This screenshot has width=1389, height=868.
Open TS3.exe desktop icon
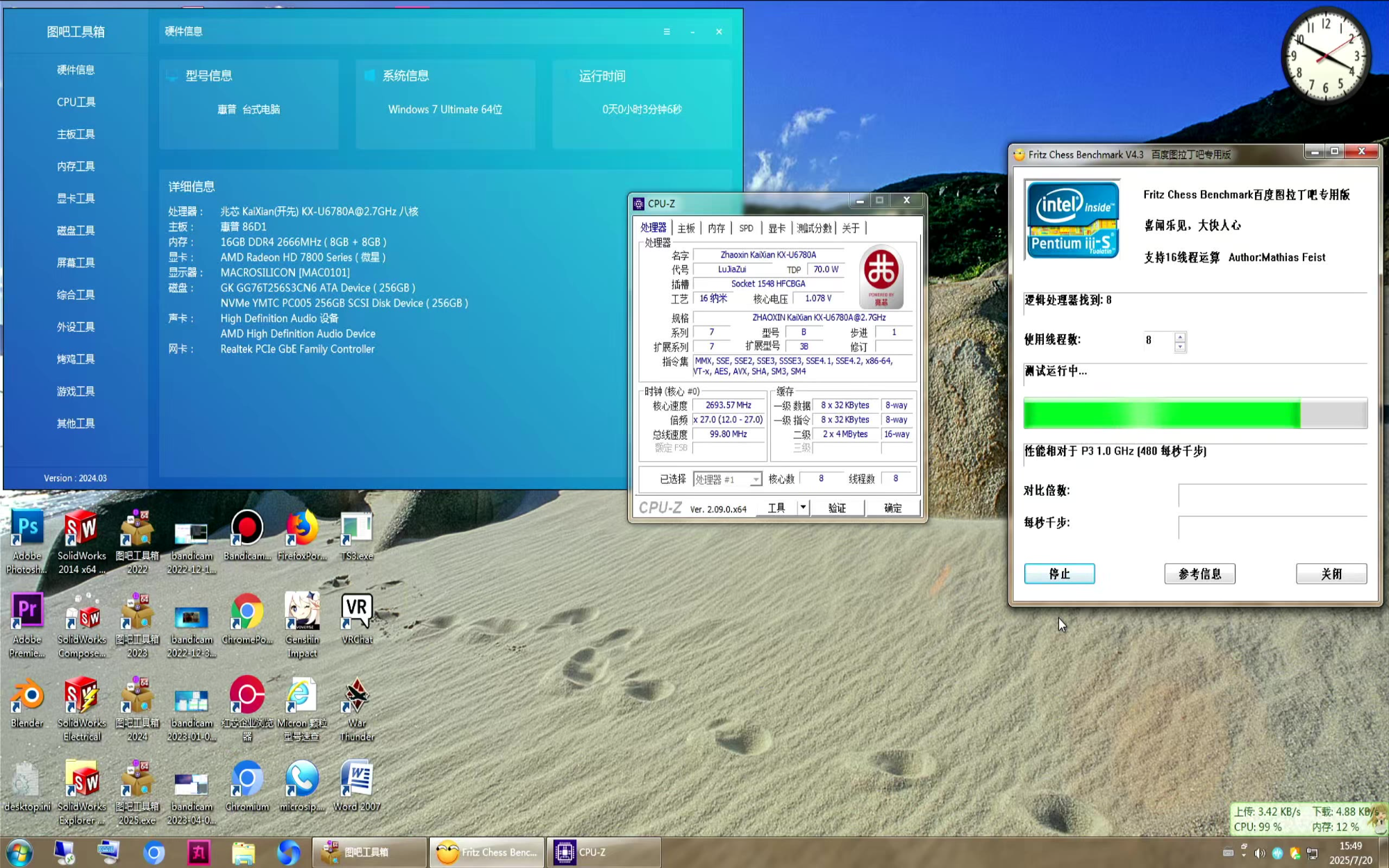(x=357, y=535)
